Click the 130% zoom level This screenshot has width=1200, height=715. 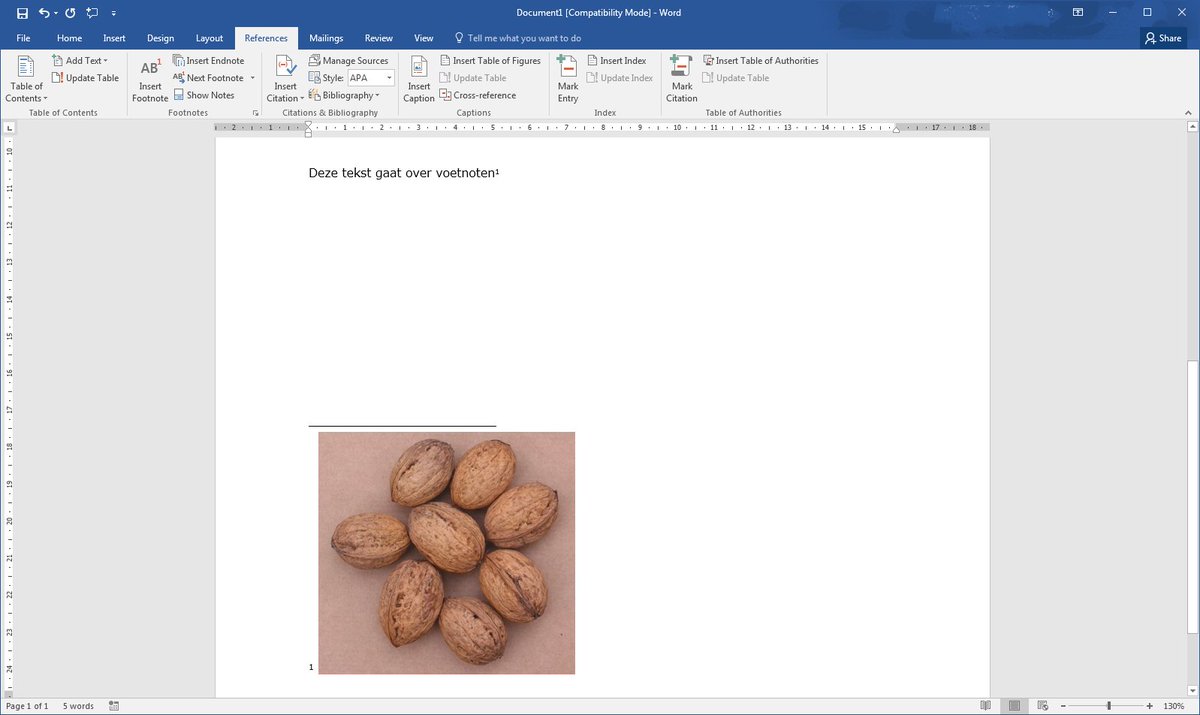pos(1174,706)
